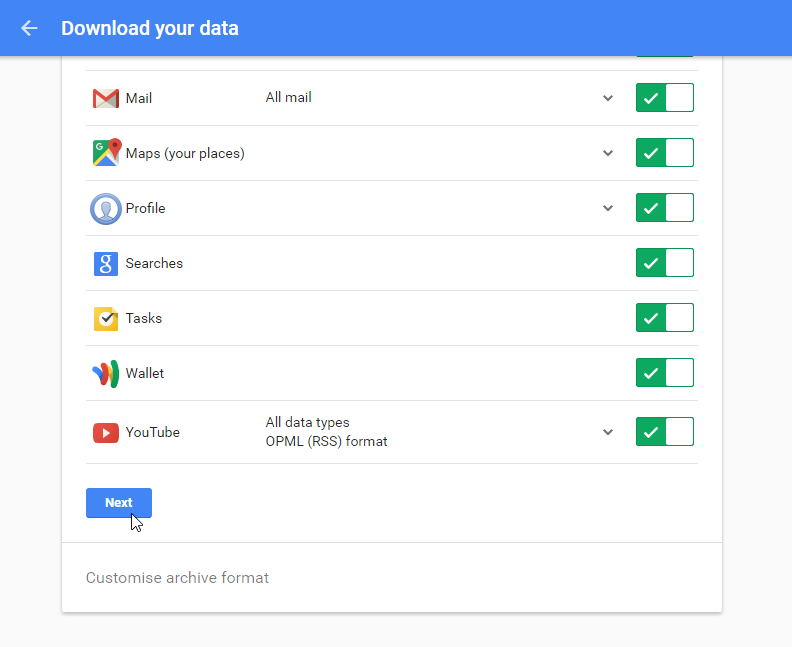792x647 pixels.
Task: Click the 'All mail' text
Action: (288, 97)
